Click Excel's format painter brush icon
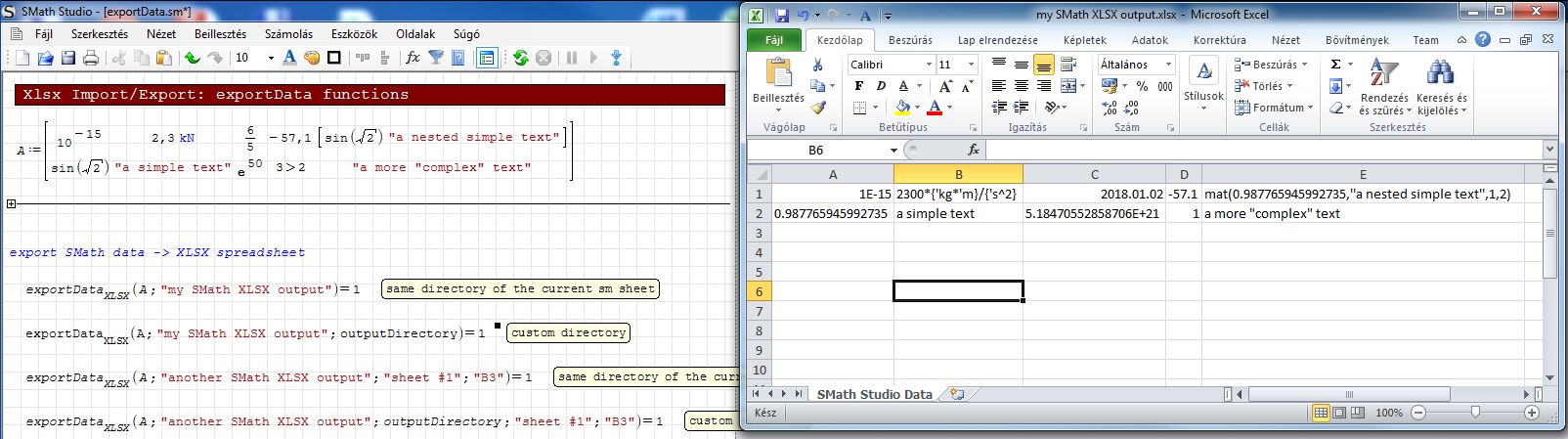Screen dimensions: 1568x439 pyautogui.click(x=818, y=108)
